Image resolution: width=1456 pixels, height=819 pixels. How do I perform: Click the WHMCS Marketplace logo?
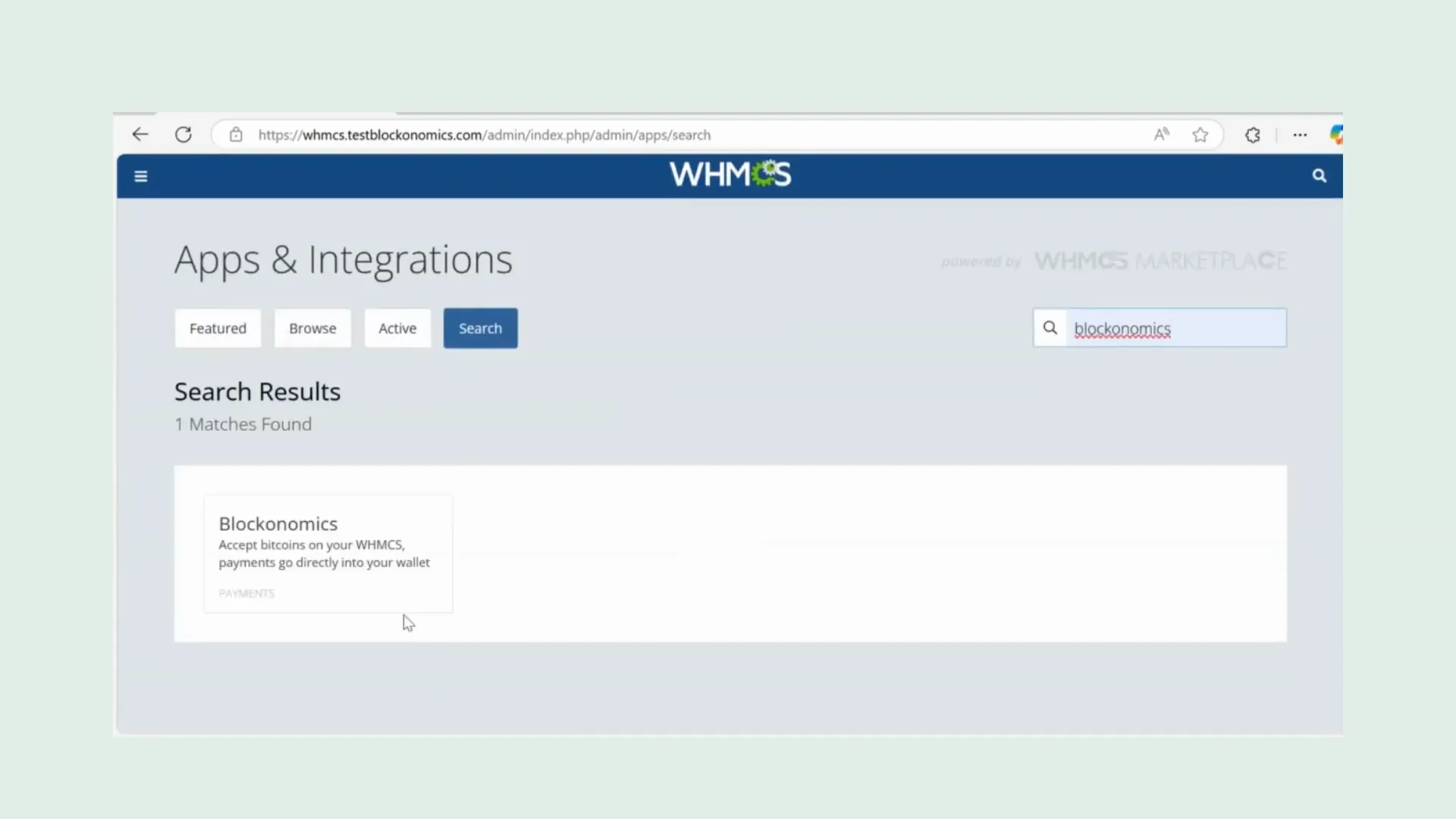click(x=1160, y=261)
